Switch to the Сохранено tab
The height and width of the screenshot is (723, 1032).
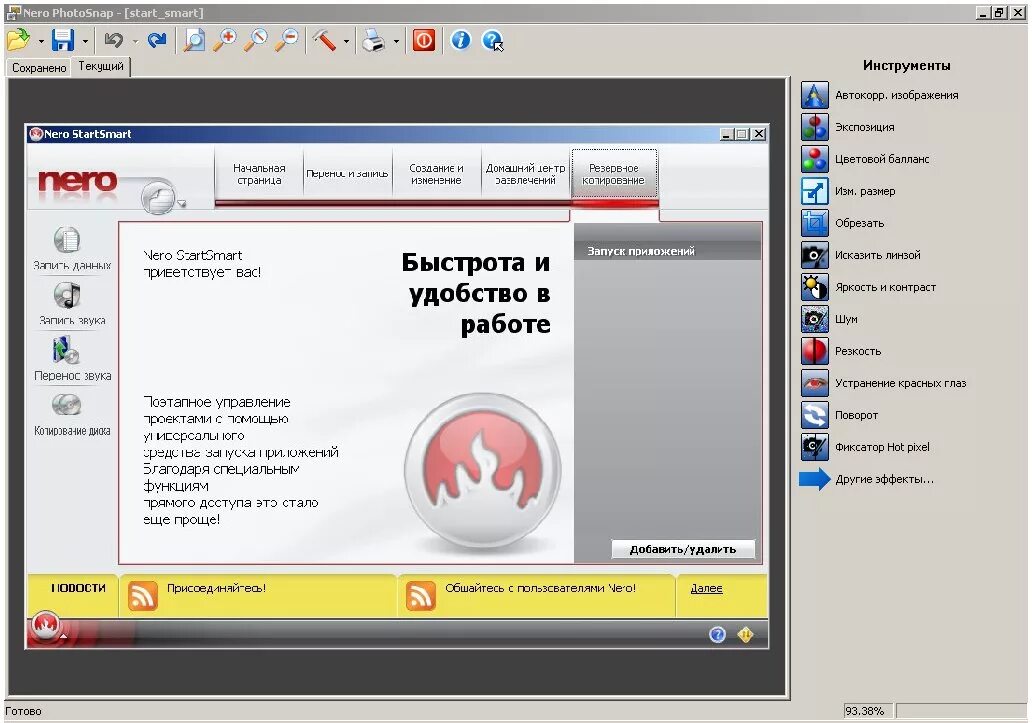(39, 68)
